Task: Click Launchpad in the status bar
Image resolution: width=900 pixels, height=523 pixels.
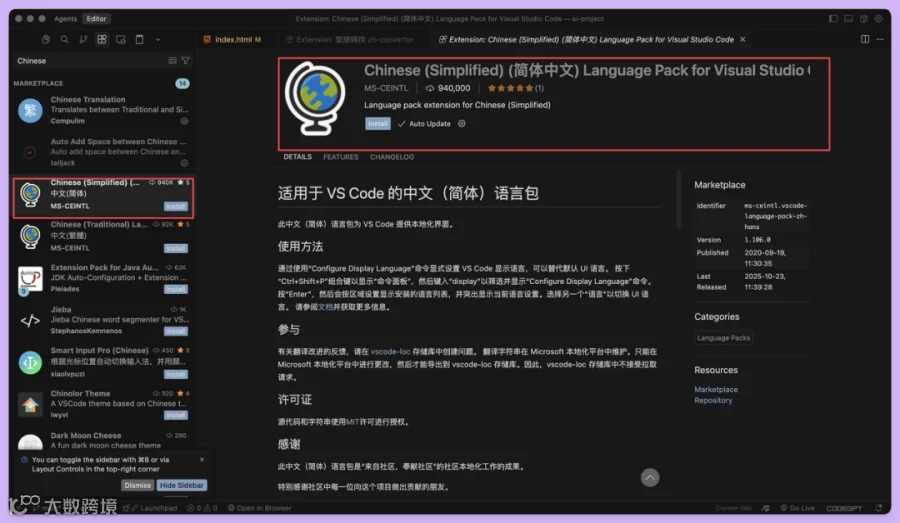Action: [x=154, y=508]
